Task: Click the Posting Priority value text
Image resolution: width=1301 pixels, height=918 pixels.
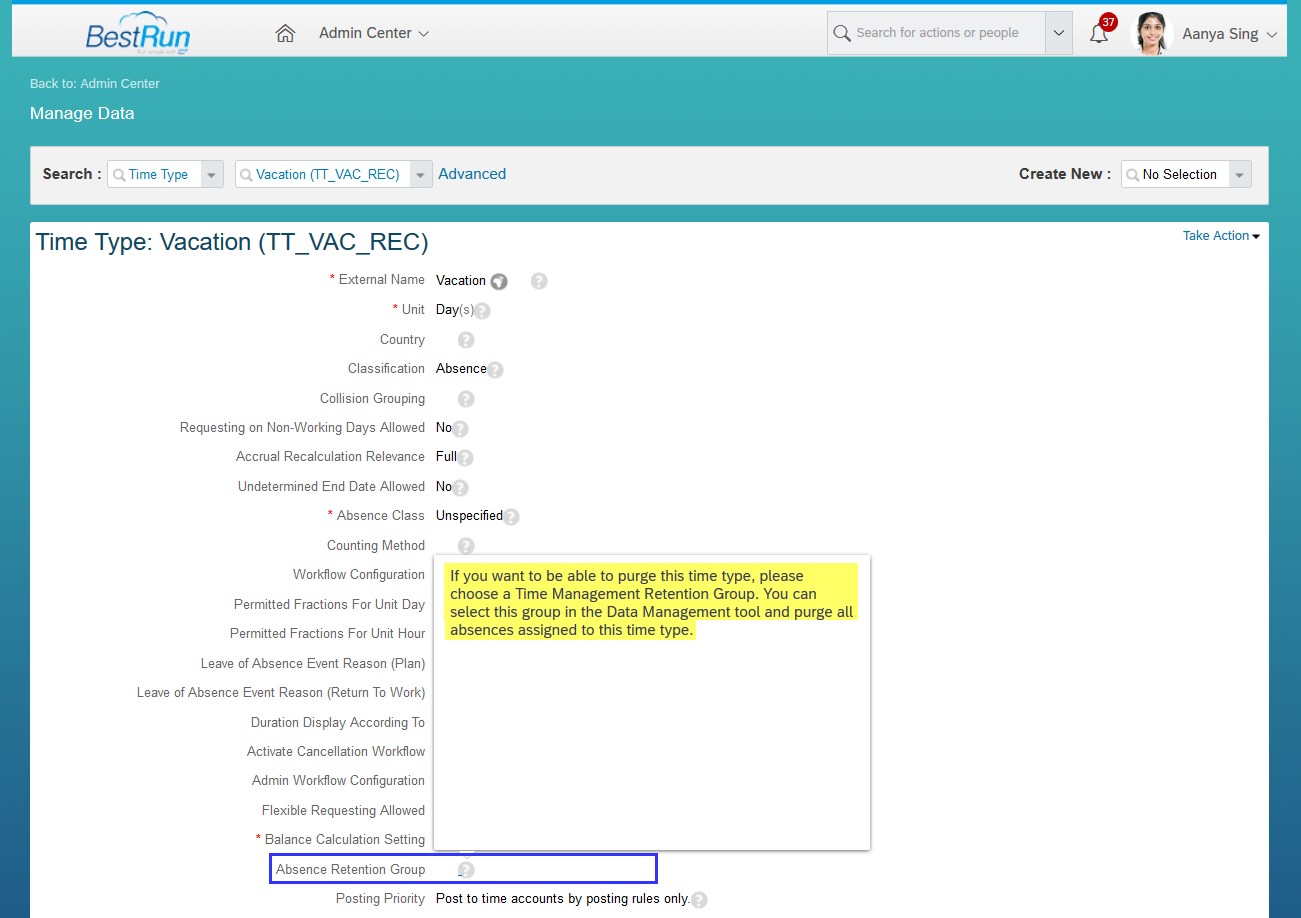Action: [563, 899]
